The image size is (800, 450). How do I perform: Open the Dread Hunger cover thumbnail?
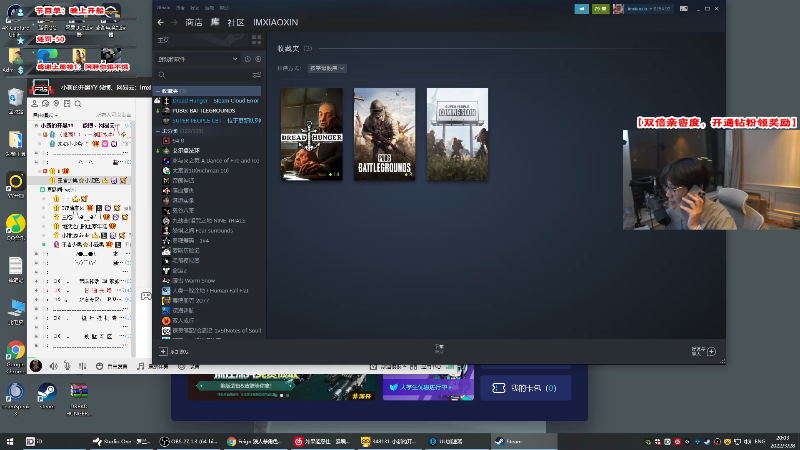pyautogui.click(x=312, y=134)
